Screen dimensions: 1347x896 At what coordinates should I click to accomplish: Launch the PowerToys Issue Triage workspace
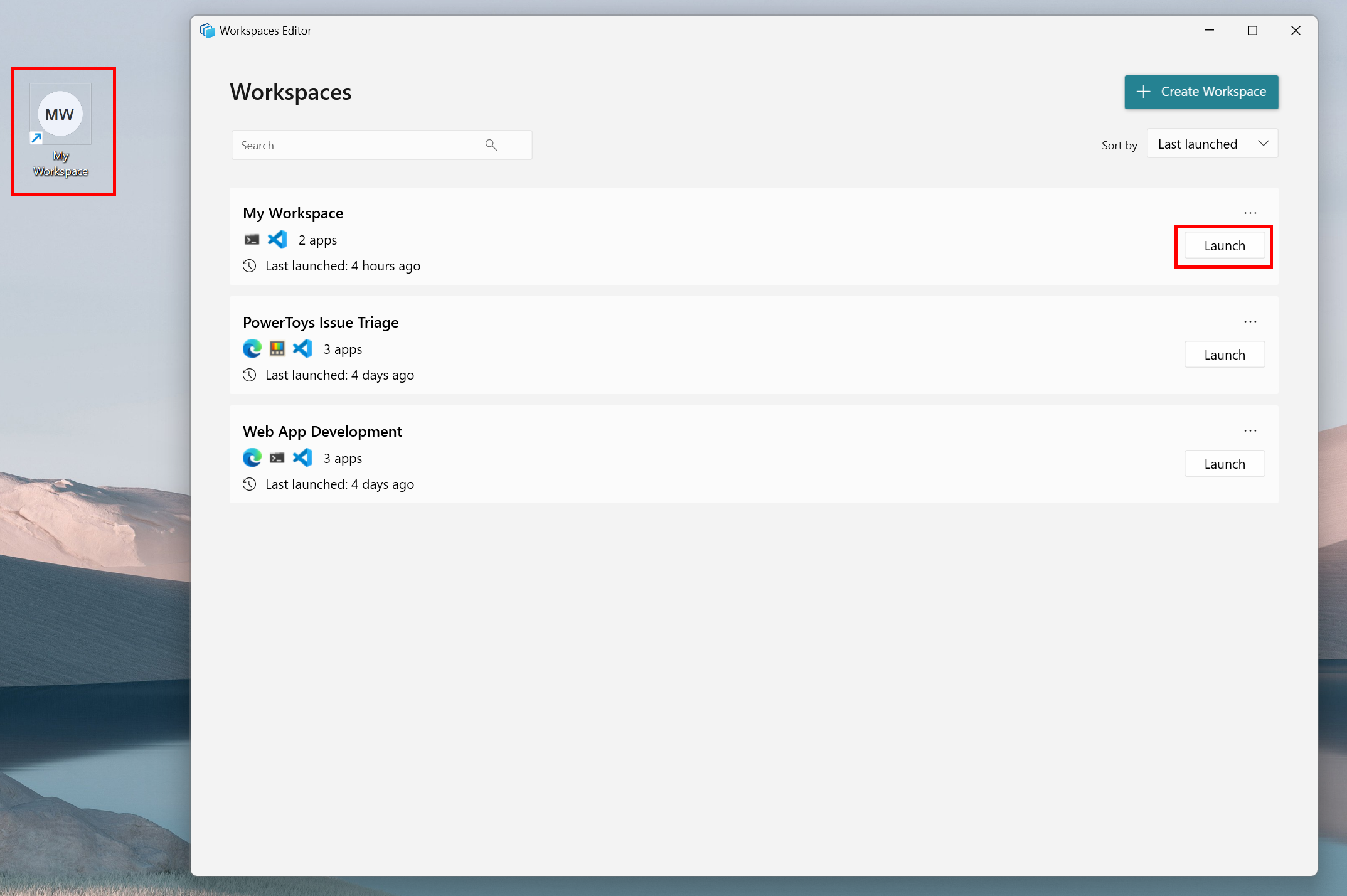(x=1224, y=354)
